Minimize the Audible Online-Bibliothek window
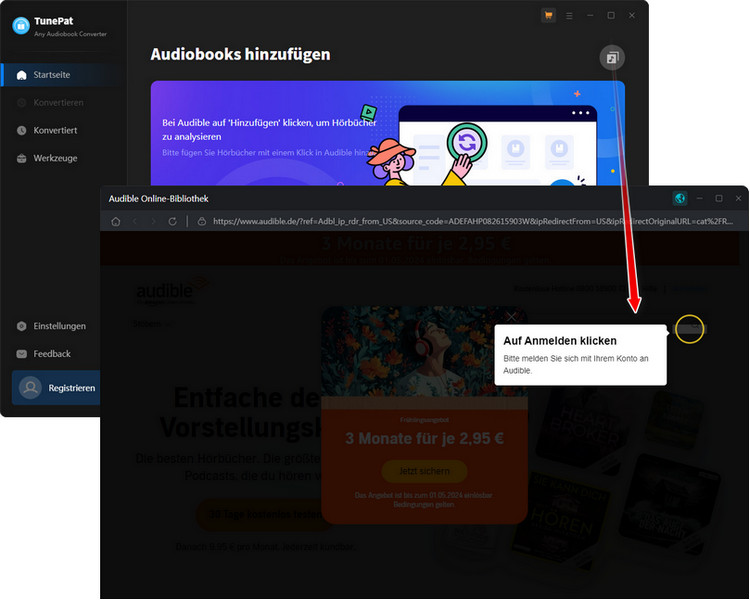 (699, 198)
